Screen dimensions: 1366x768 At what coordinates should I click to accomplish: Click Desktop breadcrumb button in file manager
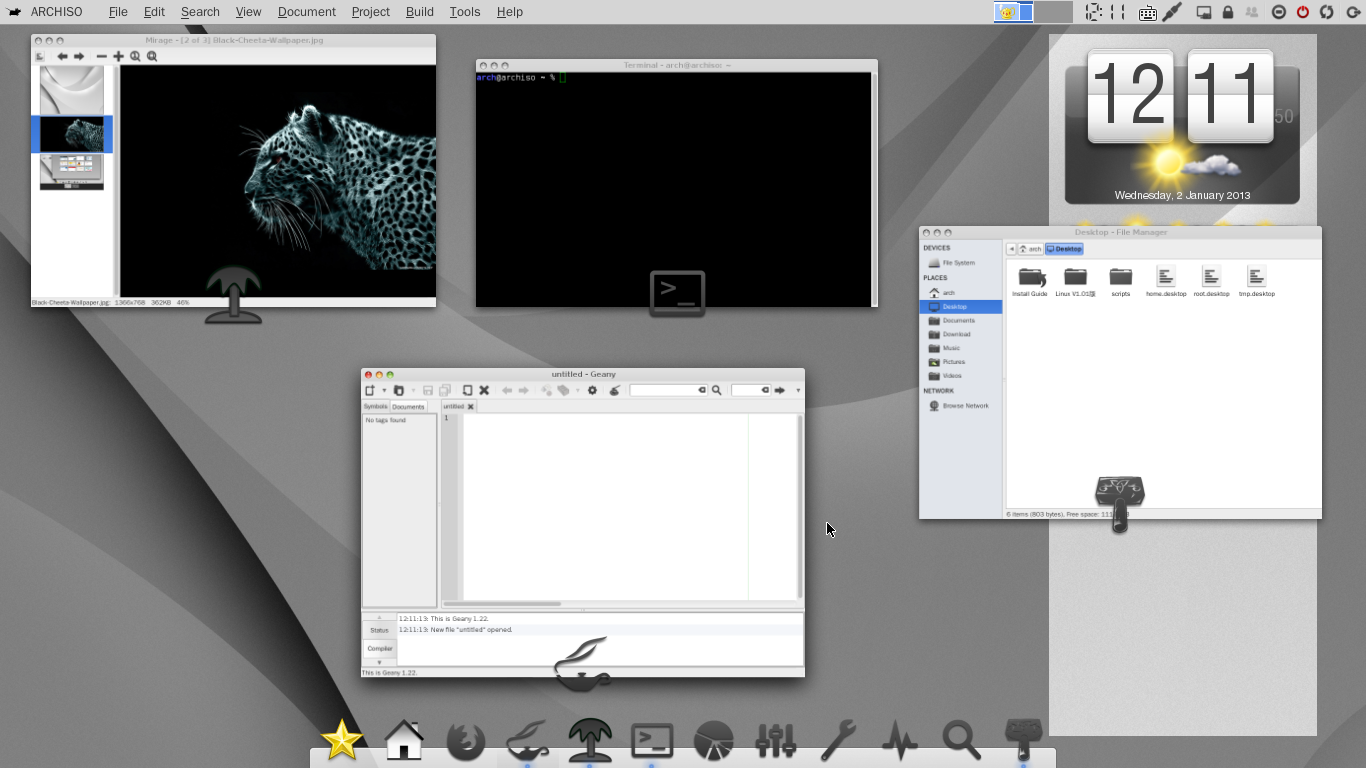[1064, 249]
